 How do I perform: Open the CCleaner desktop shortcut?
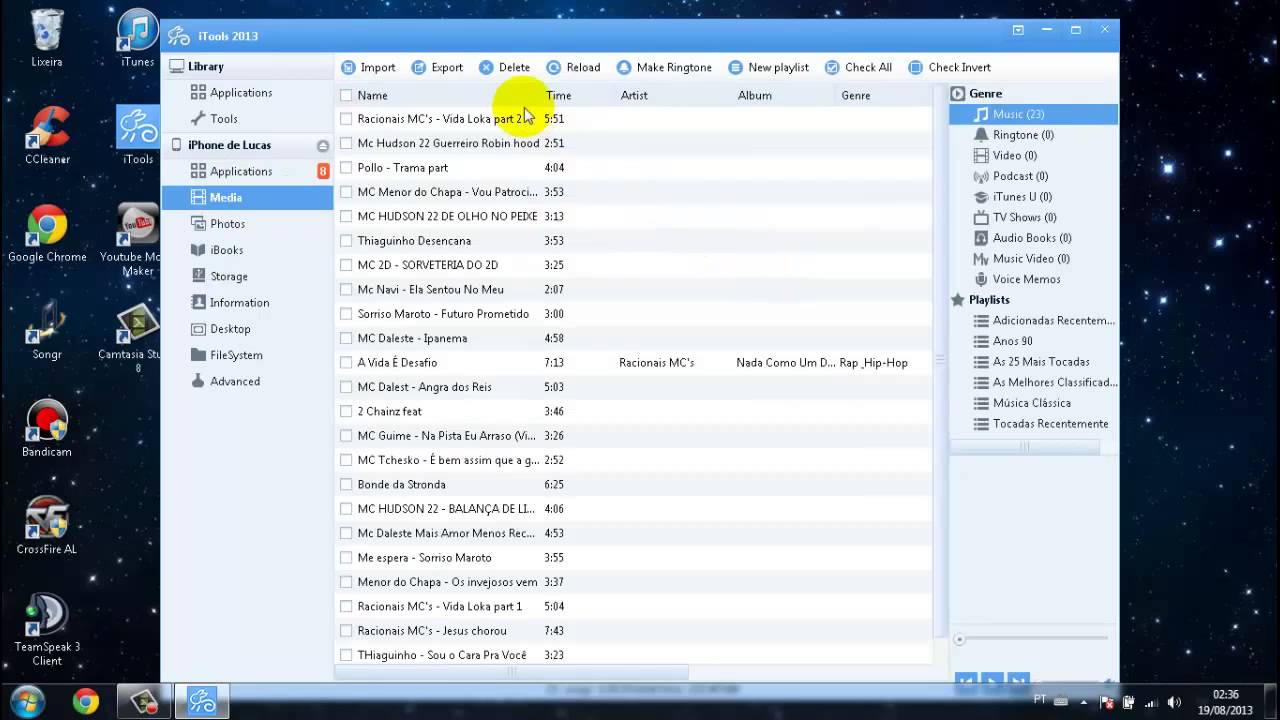tap(47, 137)
